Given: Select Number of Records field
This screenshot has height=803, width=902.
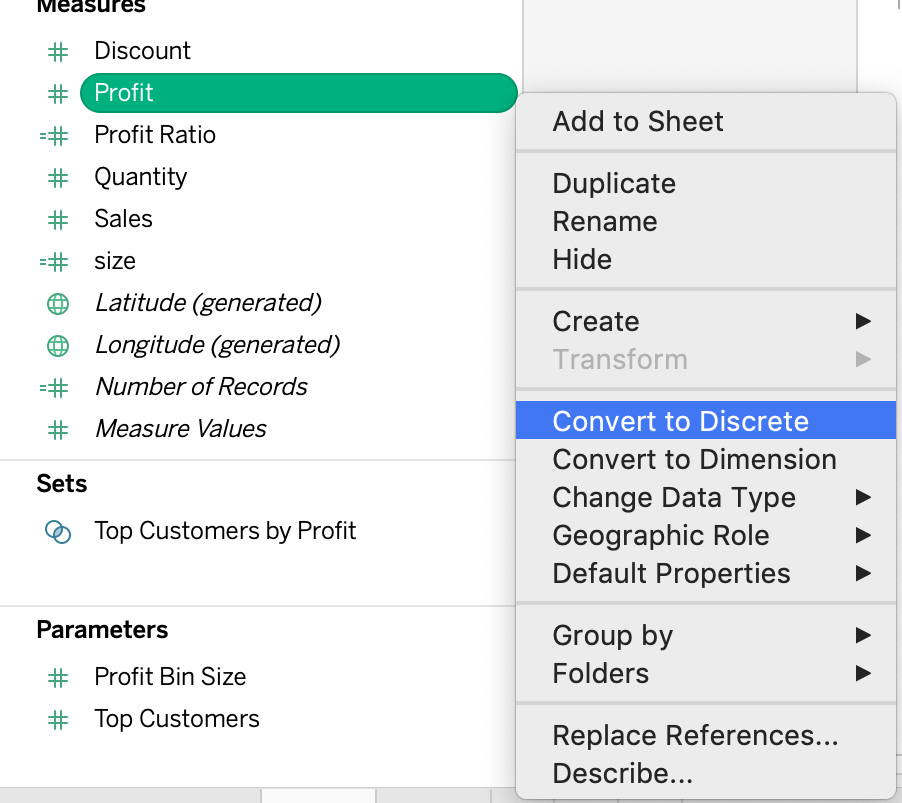Looking at the screenshot, I should pyautogui.click(x=201, y=387).
